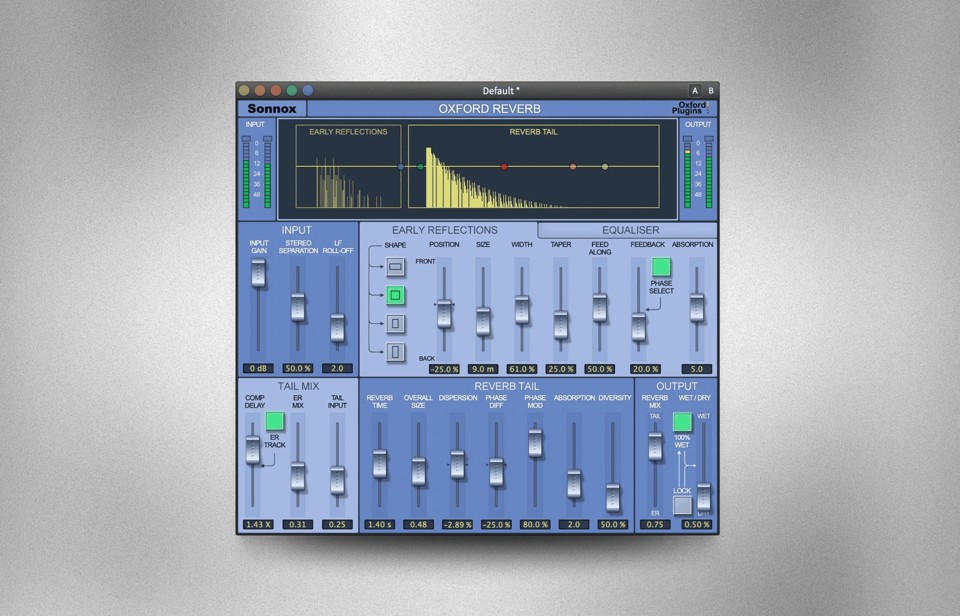
Task: Click the Phase Diff slider handle
Action: tap(496, 471)
